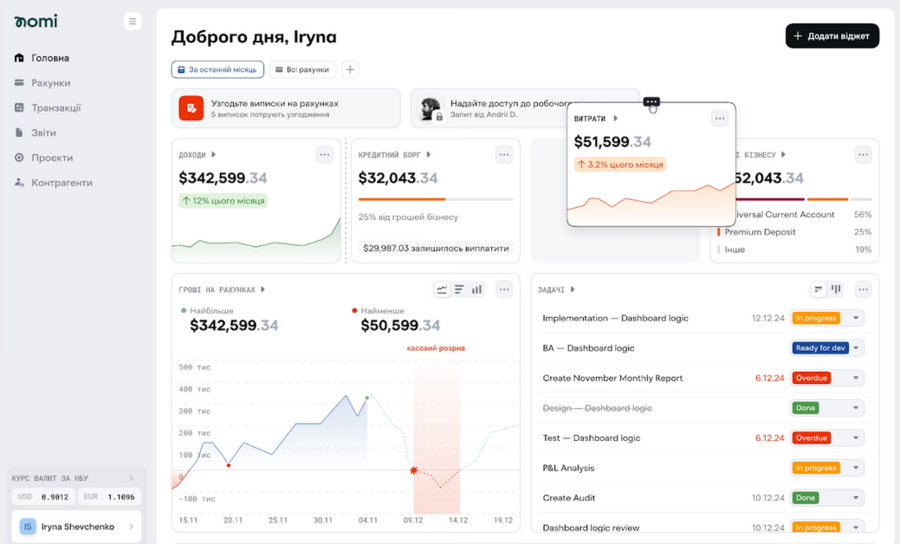Click the red касовий розрив chart zone

(x=437, y=440)
